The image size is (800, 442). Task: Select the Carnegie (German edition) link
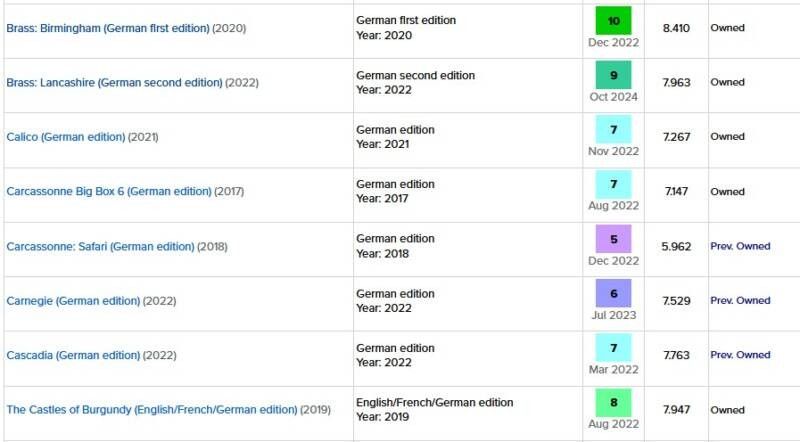(x=73, y=300)
